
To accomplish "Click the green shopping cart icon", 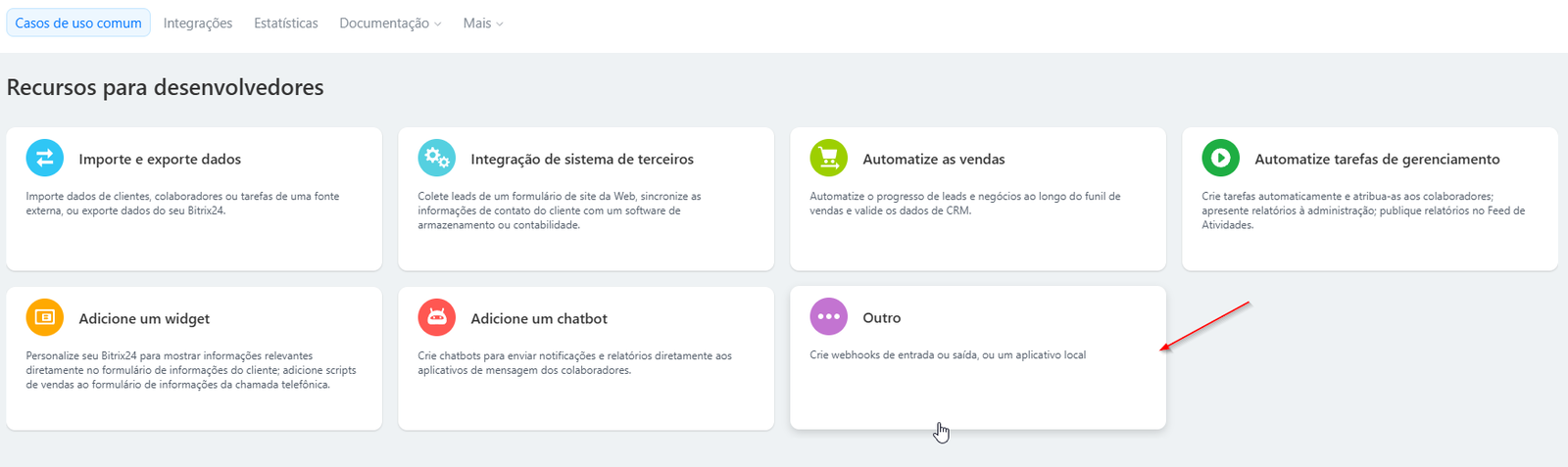I will pyautogui.click(x=829, y=158).
